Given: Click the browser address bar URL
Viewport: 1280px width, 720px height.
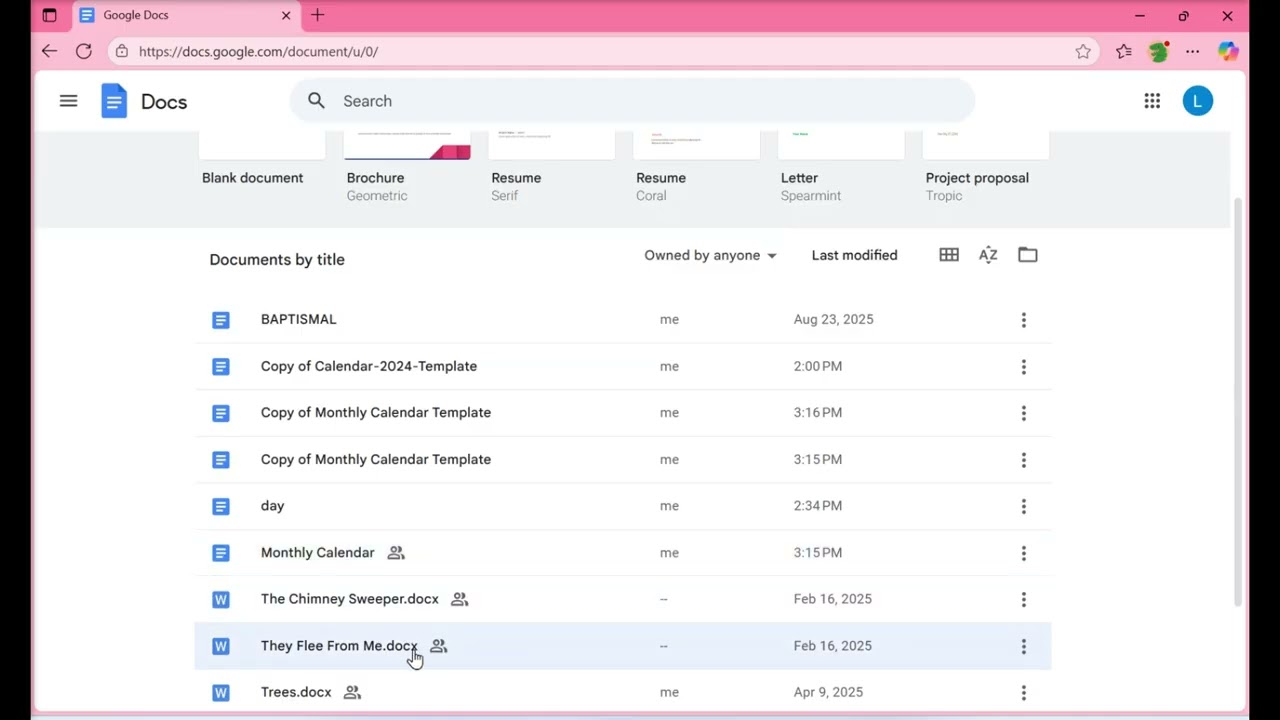Looking at the screenshot, I should pos(258,51).
